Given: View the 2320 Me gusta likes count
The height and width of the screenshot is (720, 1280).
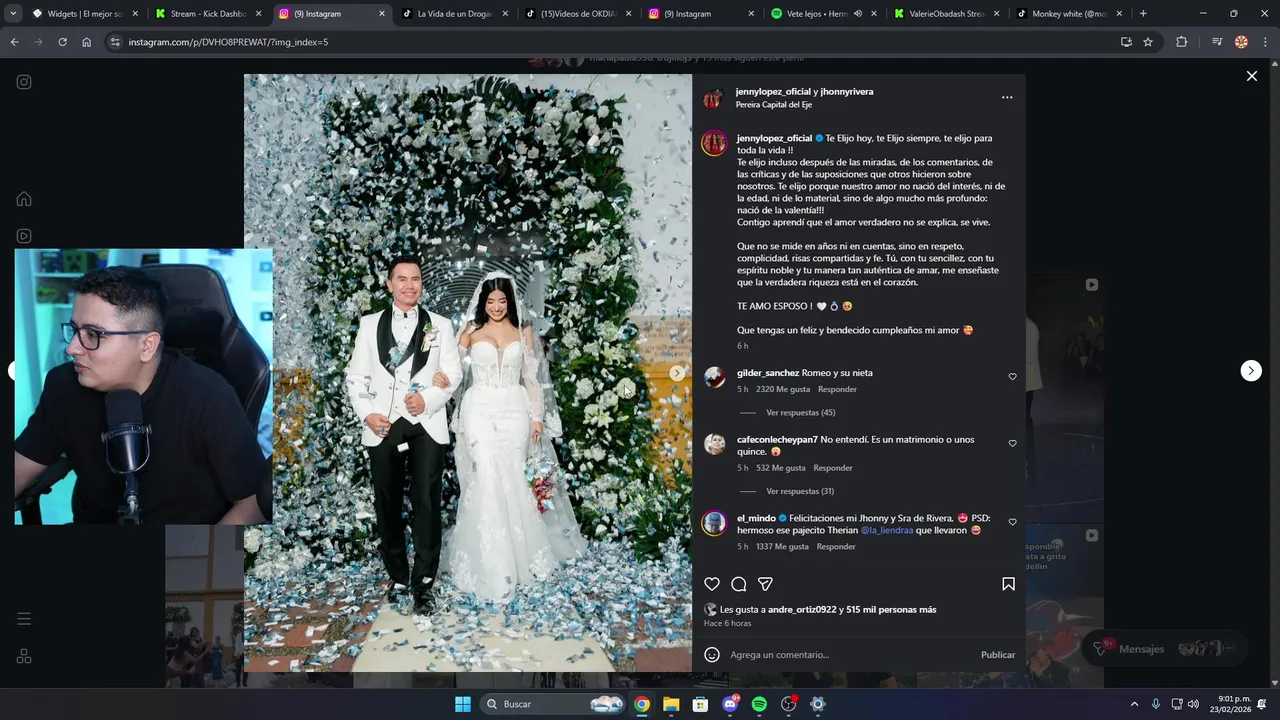Looking at the screenshot, I should click(x=783, y=389).
